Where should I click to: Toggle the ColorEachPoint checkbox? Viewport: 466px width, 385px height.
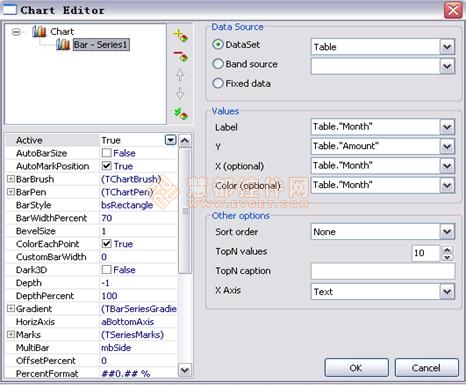(107, 244)
